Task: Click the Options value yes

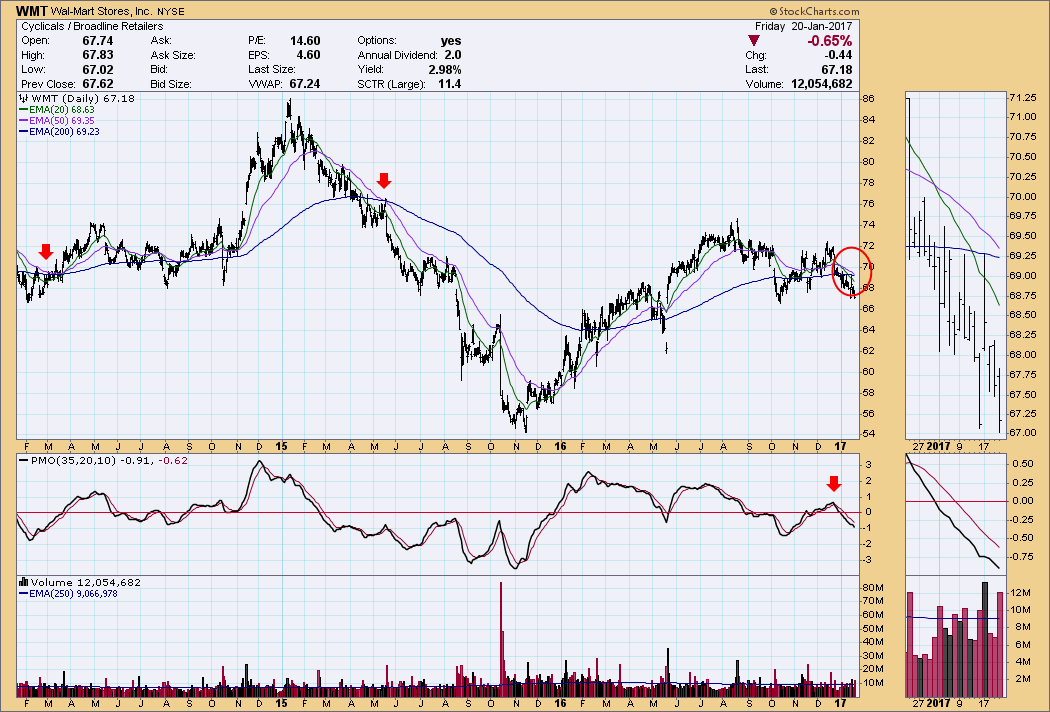Action: tap(451, 41)
